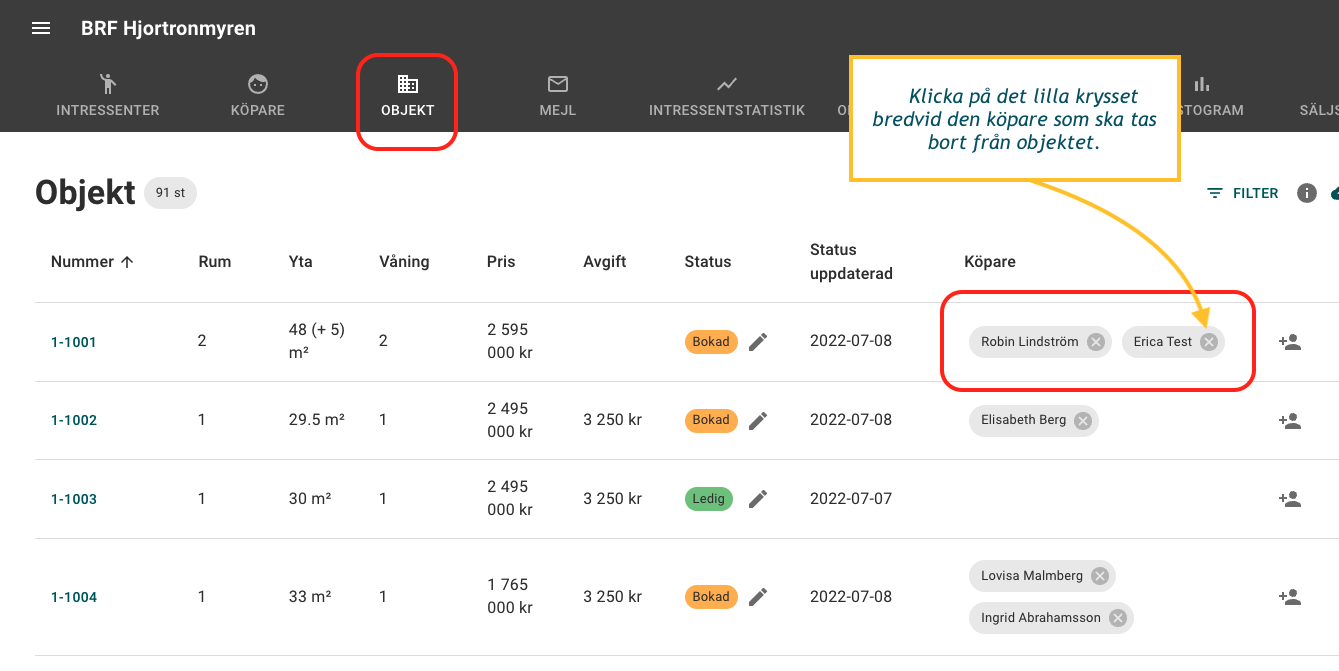The width and height of the screenshot is (1339, 671).
Task: Remove Robin Lindström chip from object
Action: [x=1096, y=342]
